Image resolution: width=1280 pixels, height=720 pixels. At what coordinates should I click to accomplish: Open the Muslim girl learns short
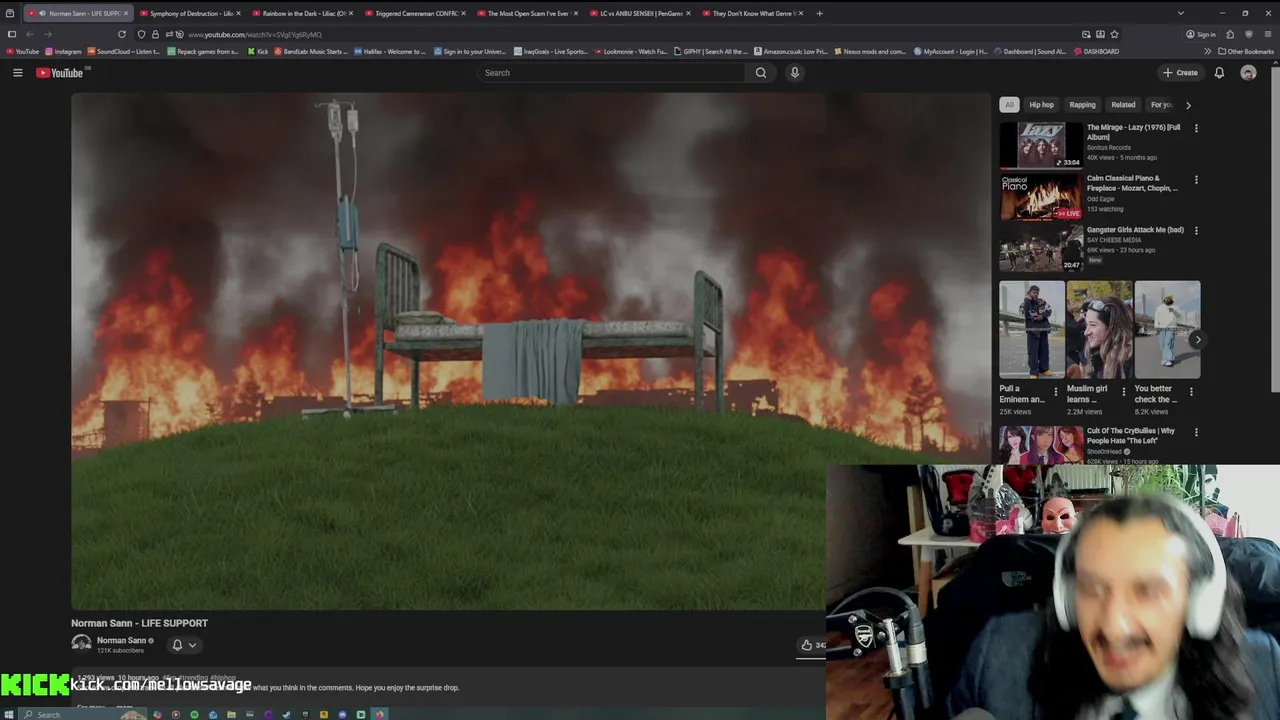click(1099, 330)
